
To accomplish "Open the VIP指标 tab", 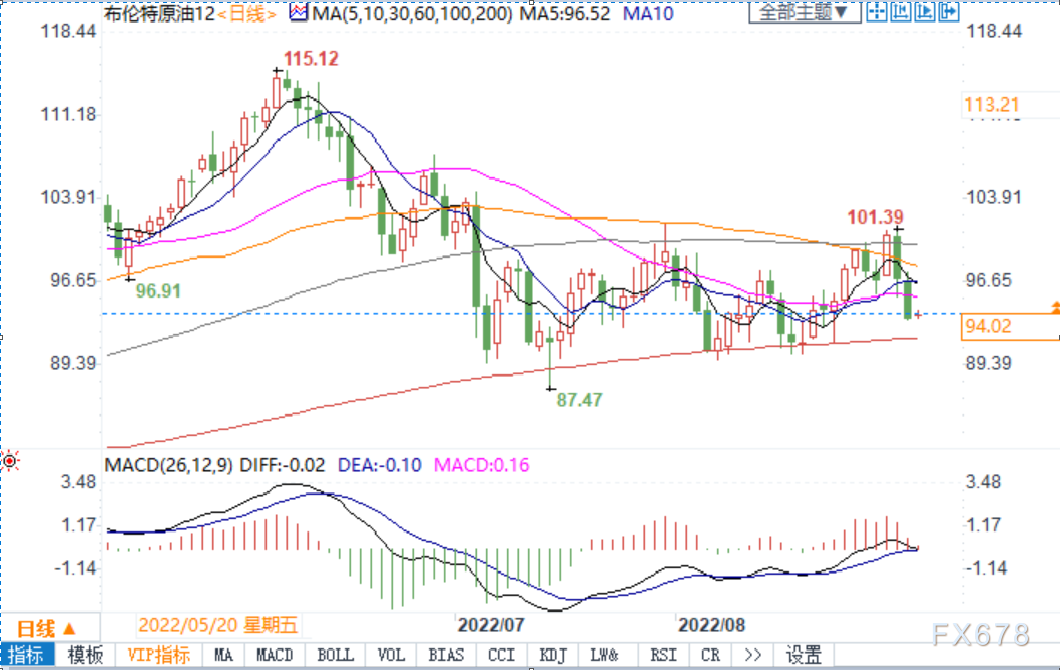I will tap(159, 654).
